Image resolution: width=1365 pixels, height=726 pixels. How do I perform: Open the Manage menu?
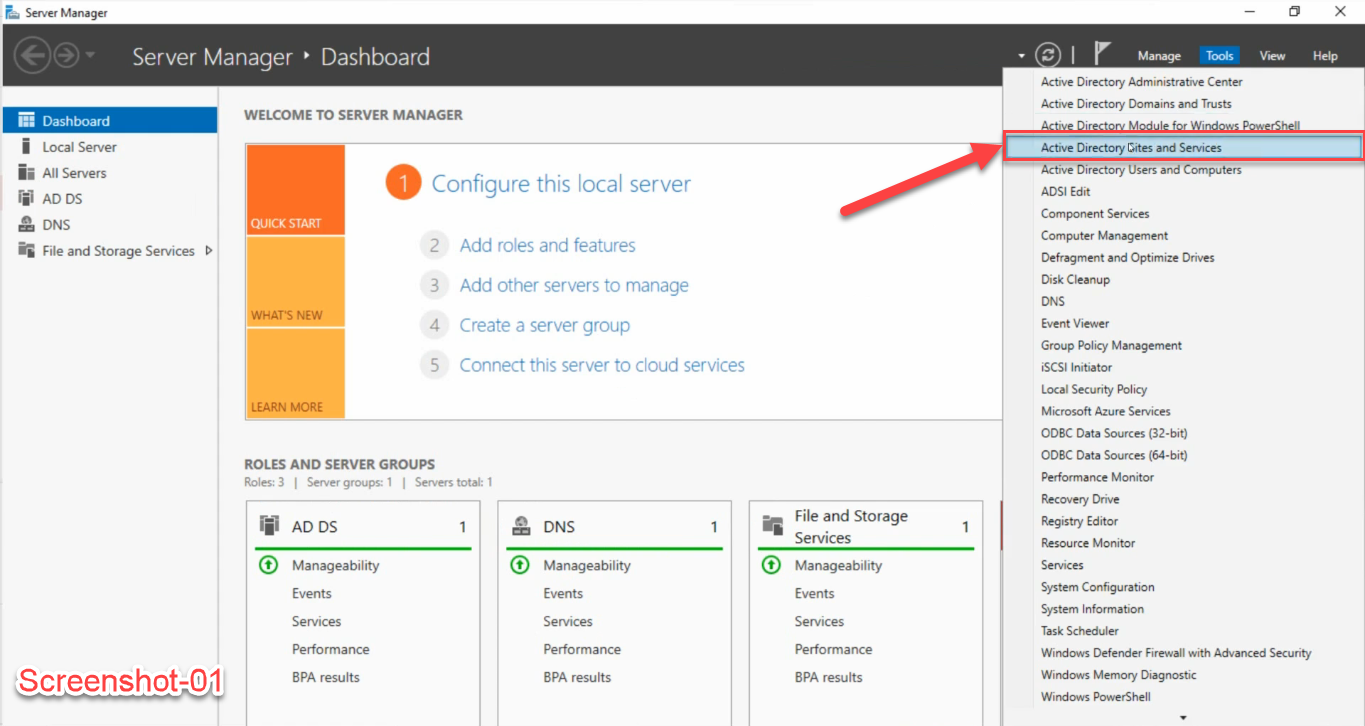point(1159,56)
